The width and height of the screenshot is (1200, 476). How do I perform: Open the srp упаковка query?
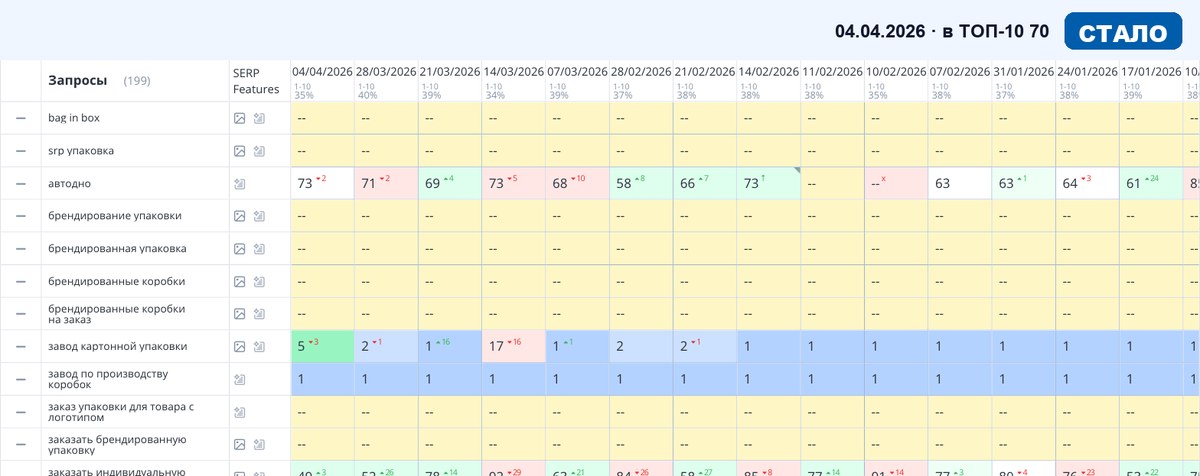[x=81, y=151]
